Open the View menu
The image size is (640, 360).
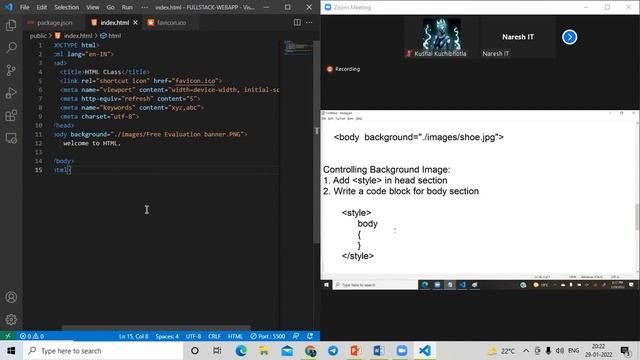tap(93, 7)
